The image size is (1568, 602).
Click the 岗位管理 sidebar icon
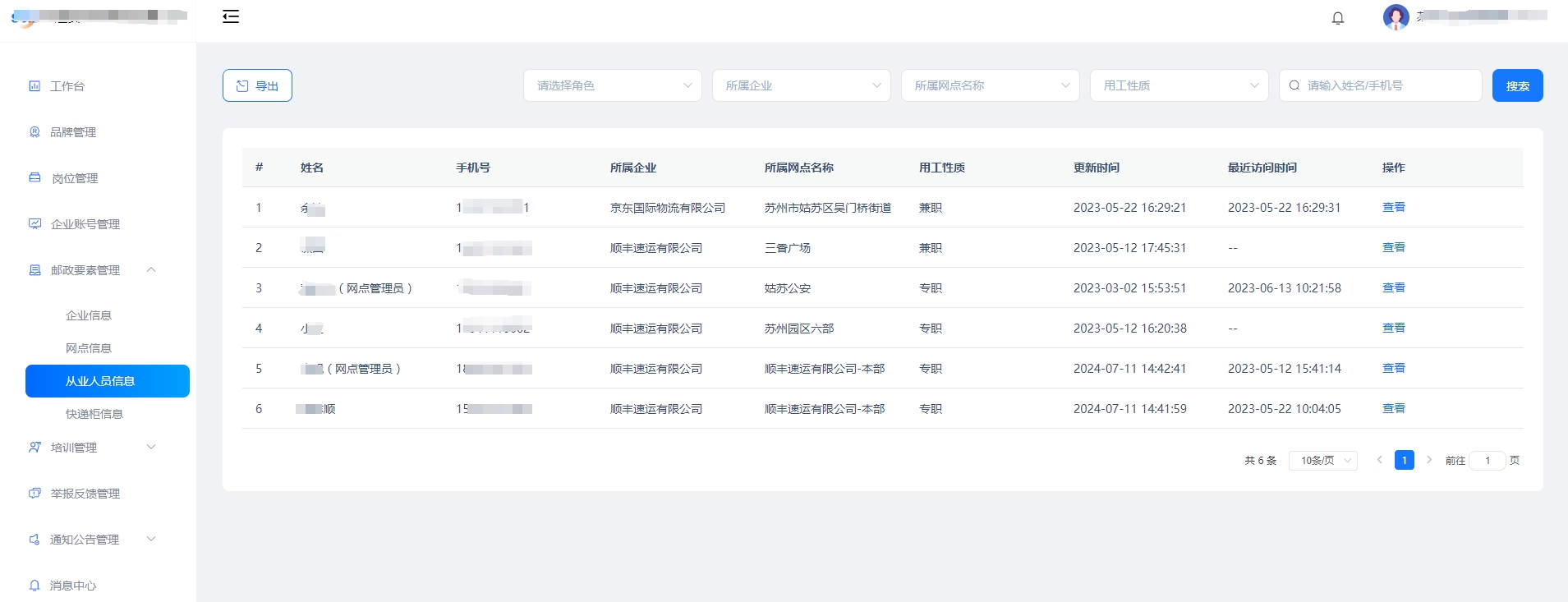(x=34, y=178)
